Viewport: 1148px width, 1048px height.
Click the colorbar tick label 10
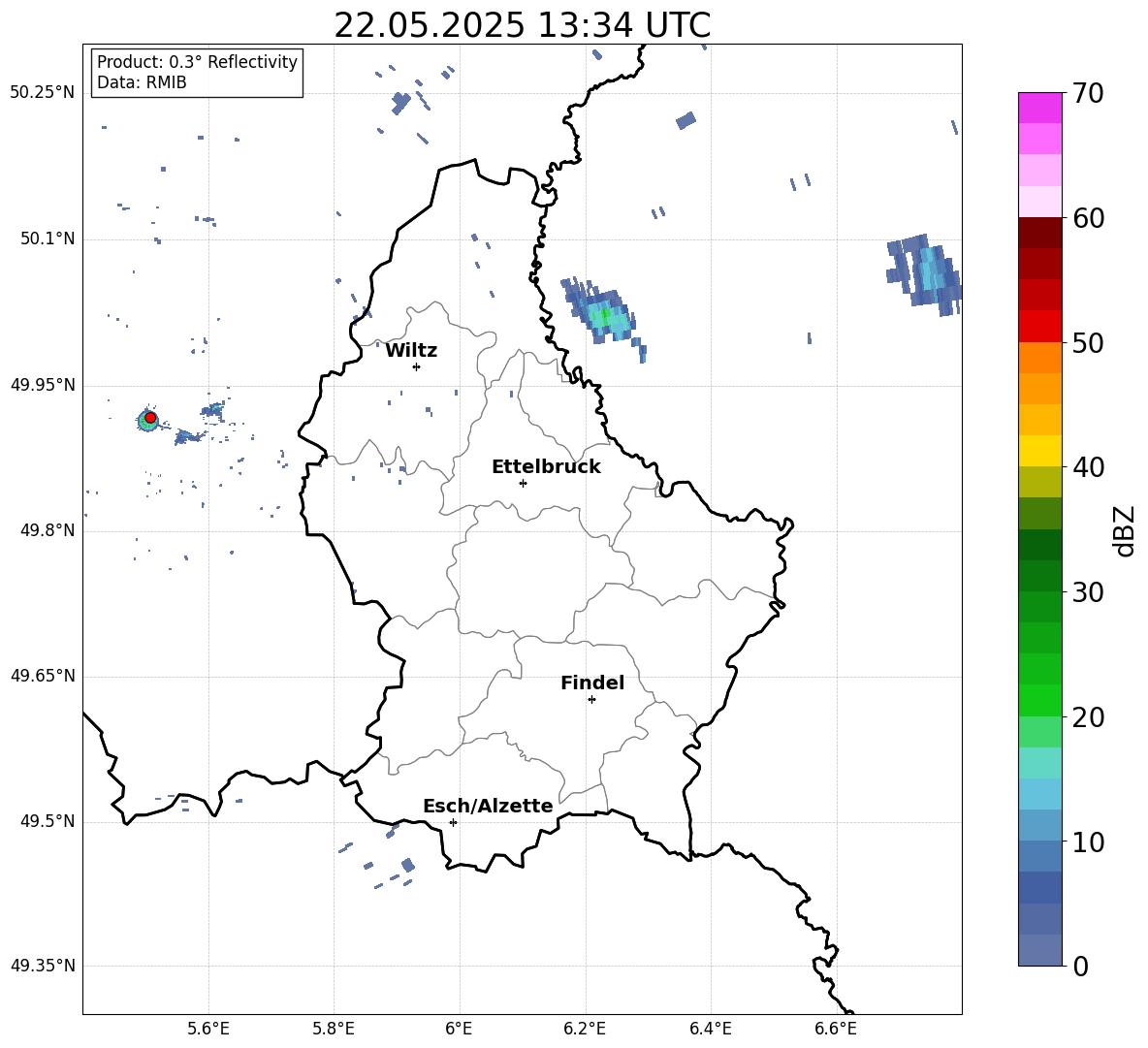[x=1088, y=842]
